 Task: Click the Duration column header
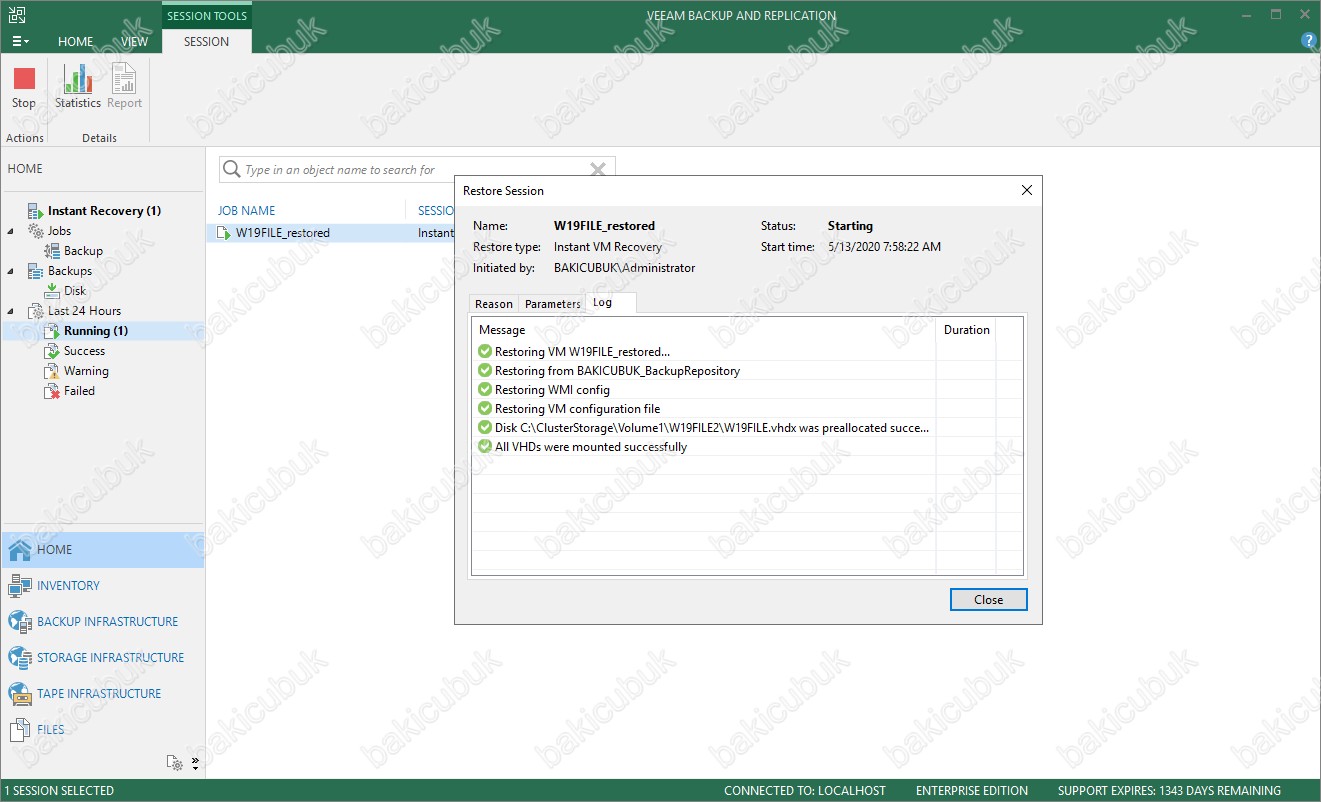click(x=966, y=330)
